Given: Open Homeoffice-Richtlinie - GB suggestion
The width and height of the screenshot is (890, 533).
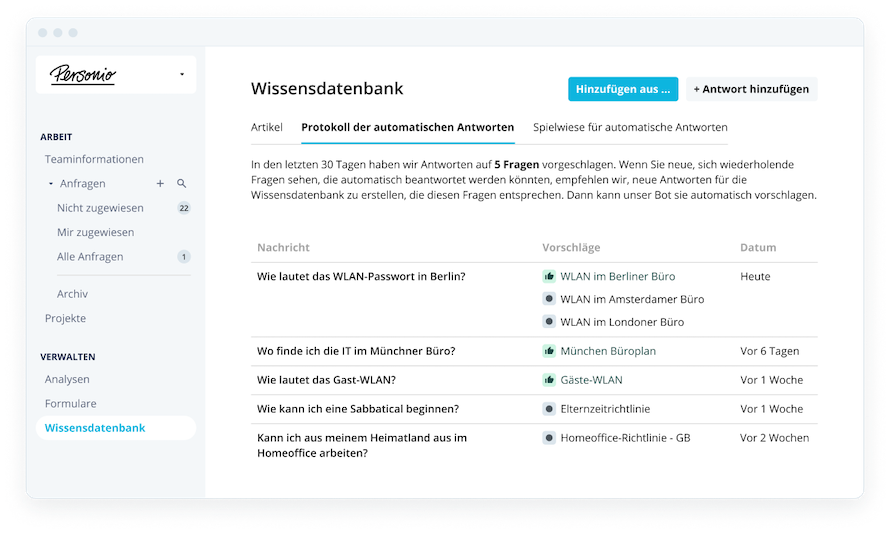Looking at the screenshot, I should (625, 438).
